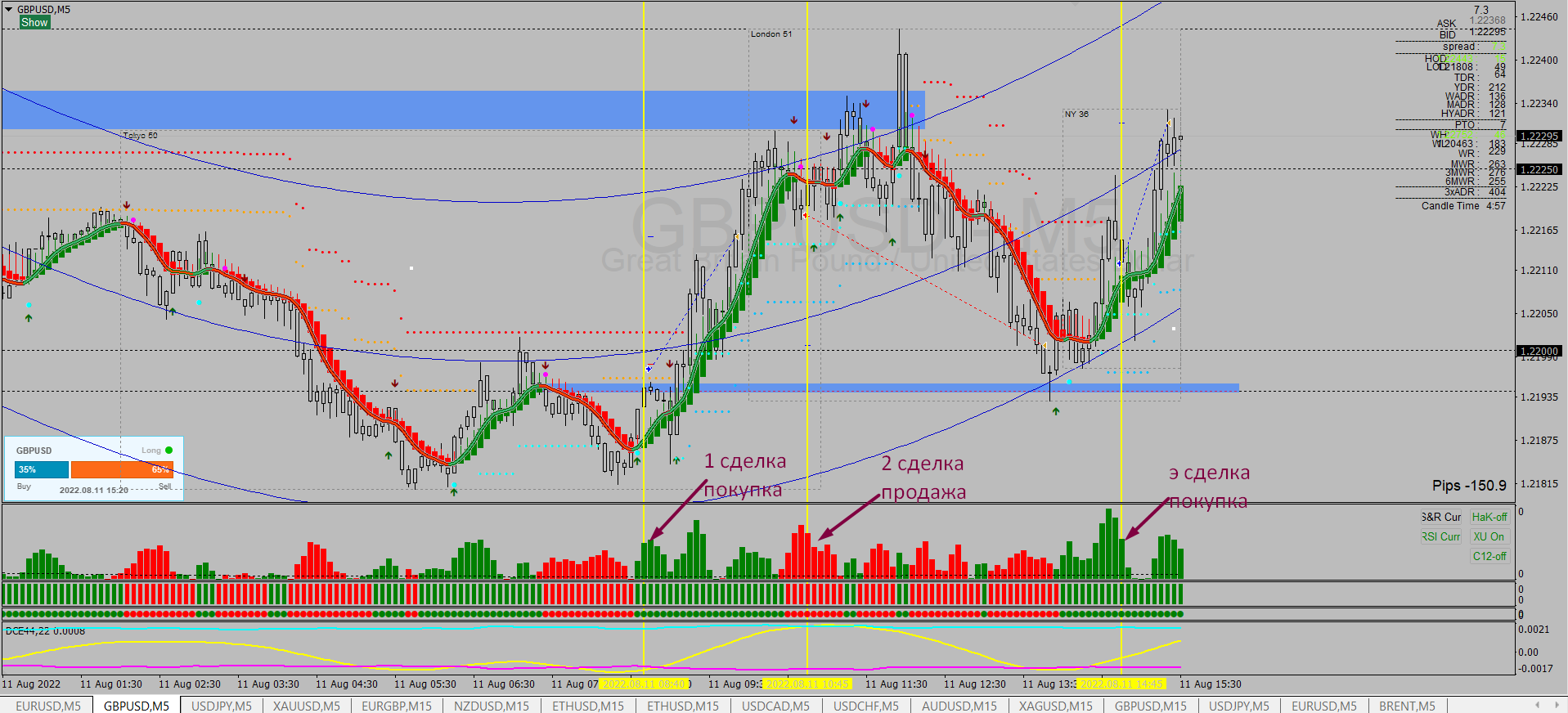The width and height of the screenshot is (1568, 713).
Task: Open the NZDUSD,M15 chart tab
Action: click(492, 706)
